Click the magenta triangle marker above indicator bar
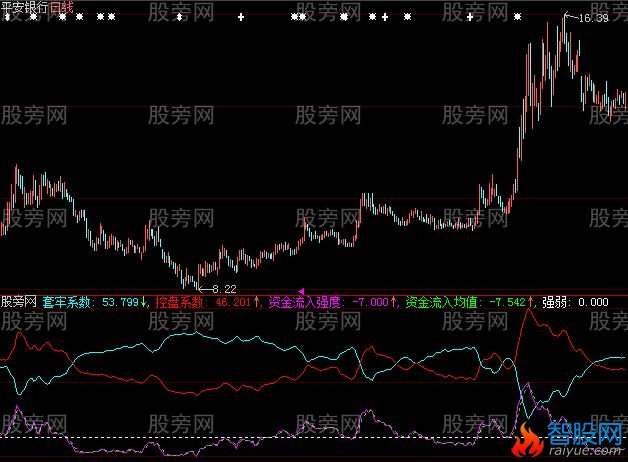The width and height of the screenshot is (628, 462). pyautogui.click(x=301, y=291)
